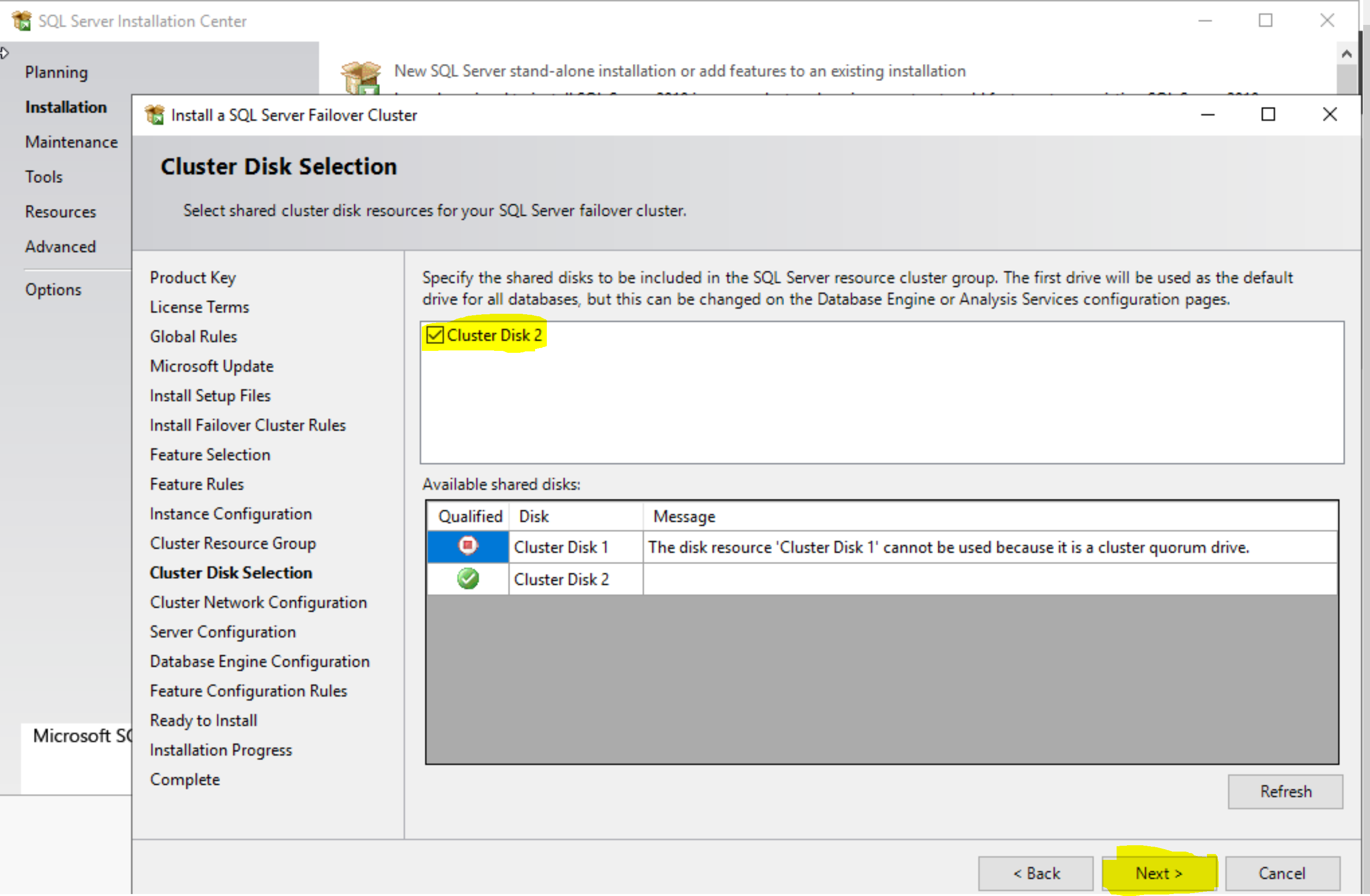Minimize the Failover Cluster dialog
Viewport: 1370px width, 896px height.
[x=1208, y=115]
